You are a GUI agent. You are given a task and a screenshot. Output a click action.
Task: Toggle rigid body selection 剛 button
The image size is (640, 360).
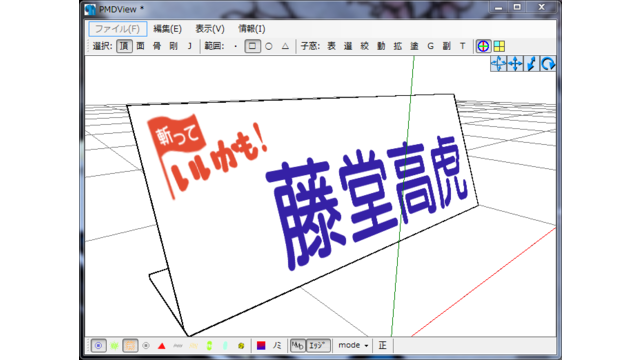[x=173, y=46]
